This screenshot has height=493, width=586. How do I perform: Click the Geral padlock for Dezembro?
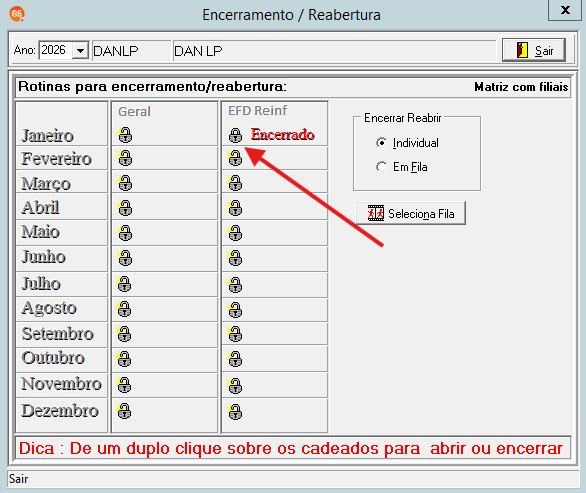(x=124, y=411)
